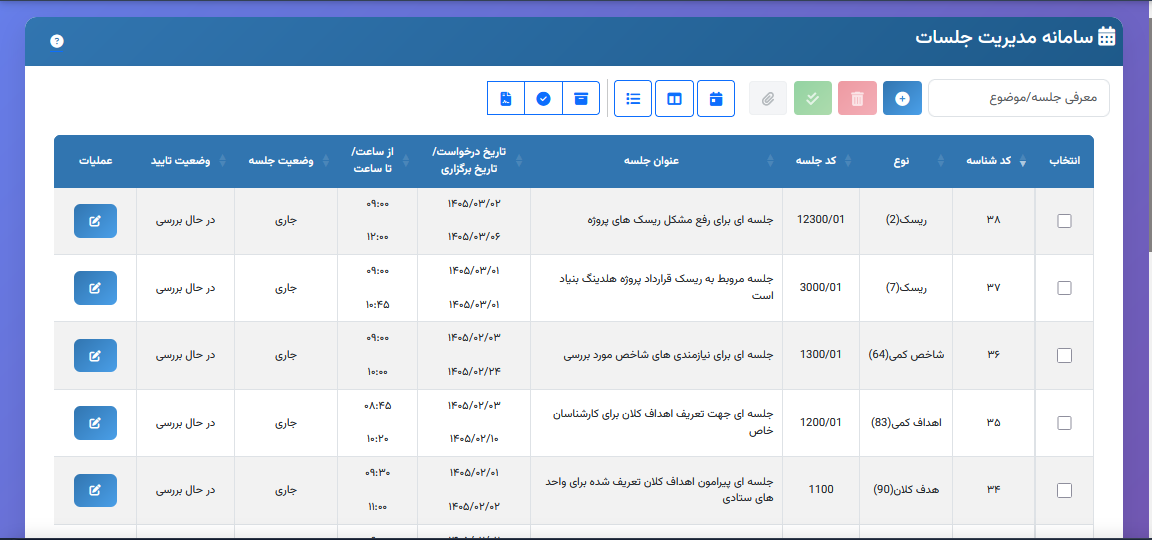Click type cell شاخص کمی(64)
The width and height of the screenshot is (1152, 540).
pos(907,356)
